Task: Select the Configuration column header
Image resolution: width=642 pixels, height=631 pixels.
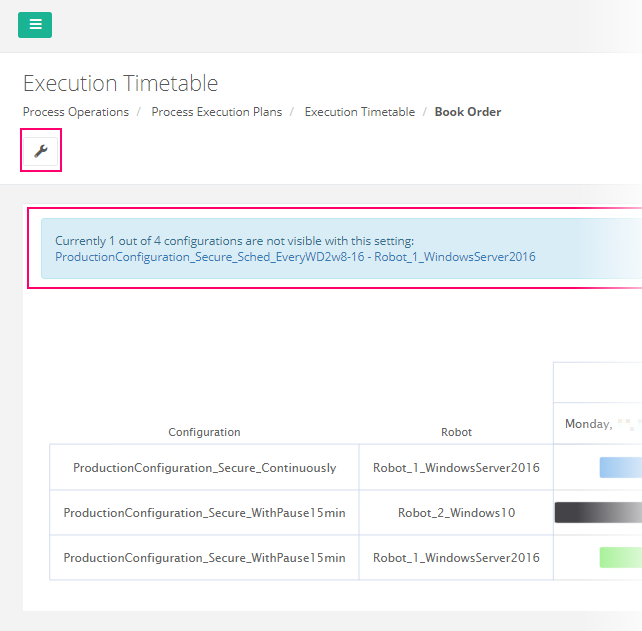Action: click(x=204, y=432)
